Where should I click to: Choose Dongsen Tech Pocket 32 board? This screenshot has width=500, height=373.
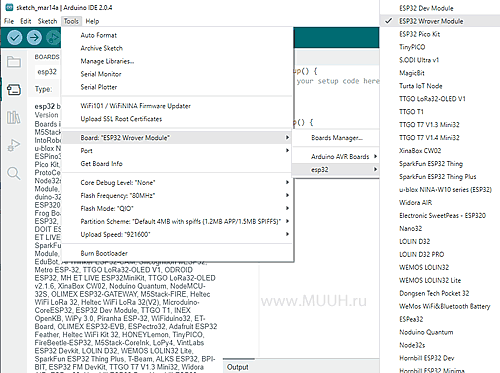[440, 293]
